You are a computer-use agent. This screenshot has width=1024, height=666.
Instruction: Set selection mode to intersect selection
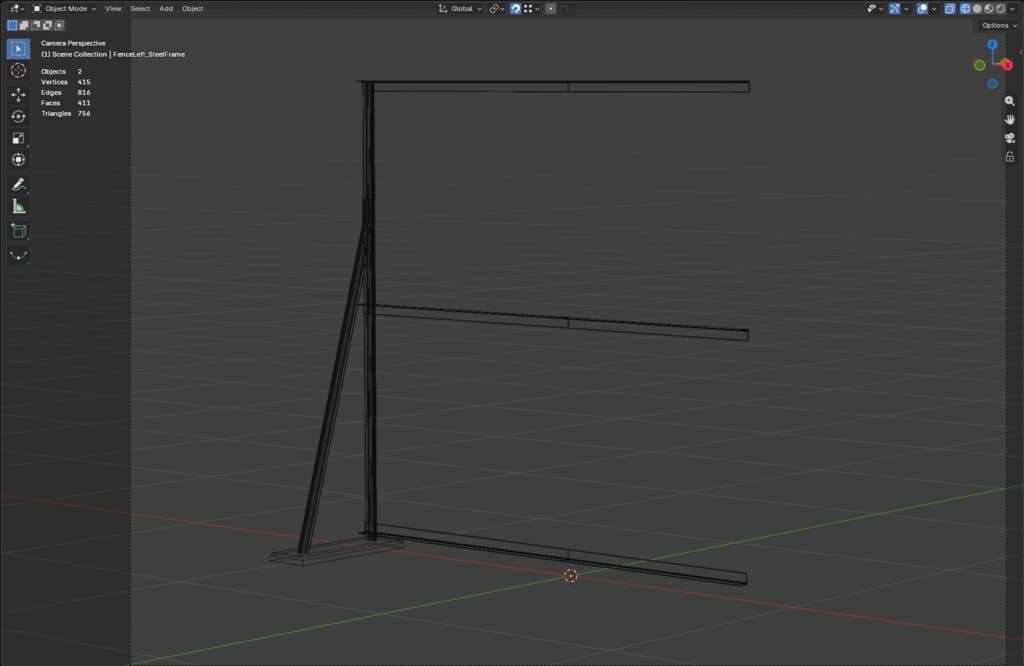(59, 25)
